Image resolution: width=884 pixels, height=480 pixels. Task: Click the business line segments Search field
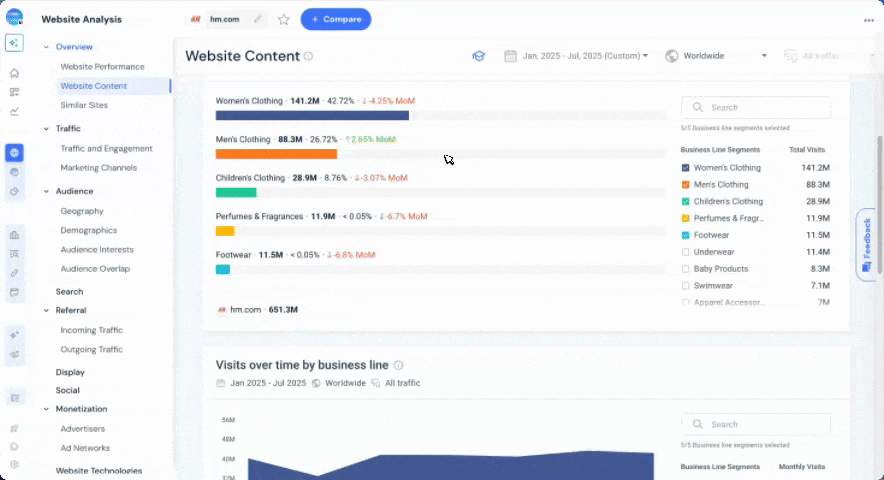click(x=755, y=107)
